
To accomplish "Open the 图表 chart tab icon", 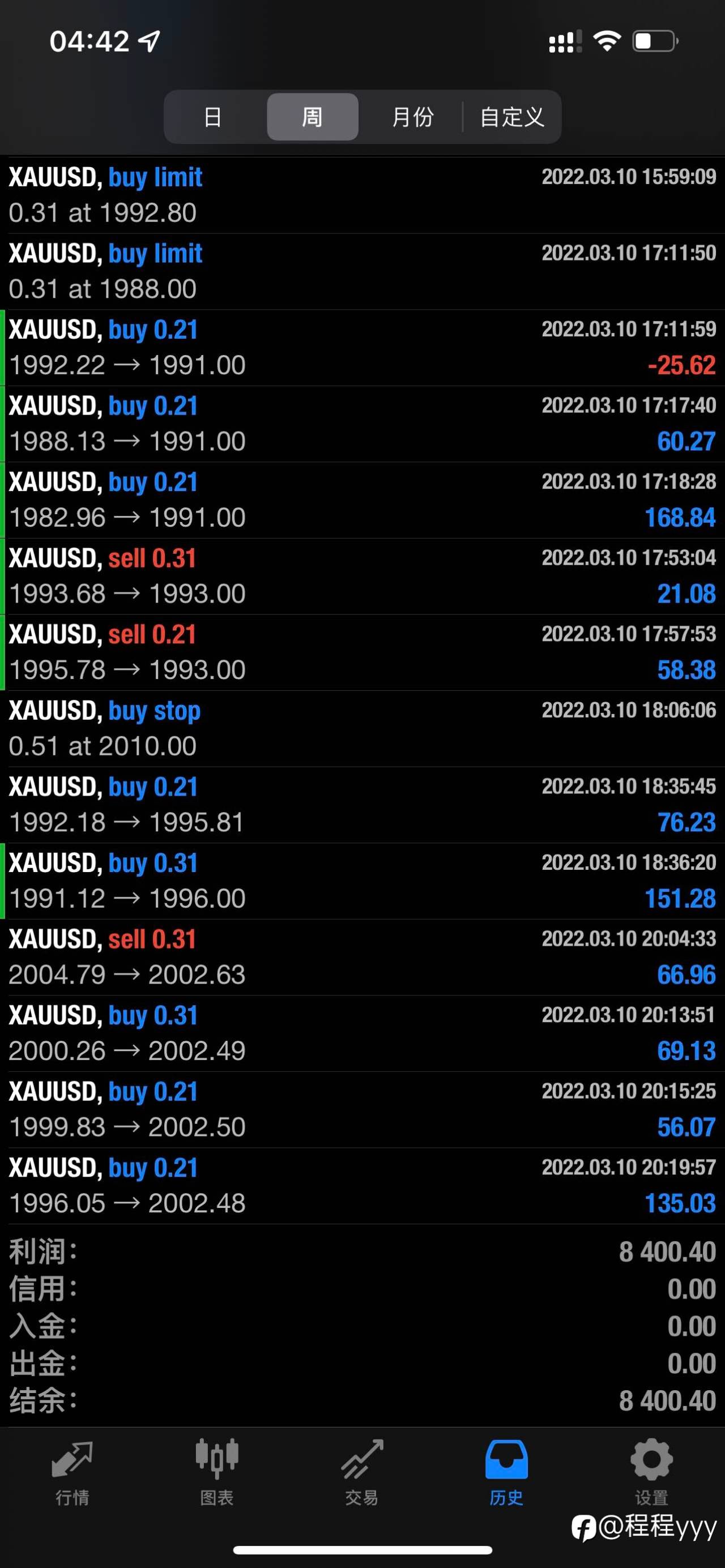I will tap(217, 1460).
